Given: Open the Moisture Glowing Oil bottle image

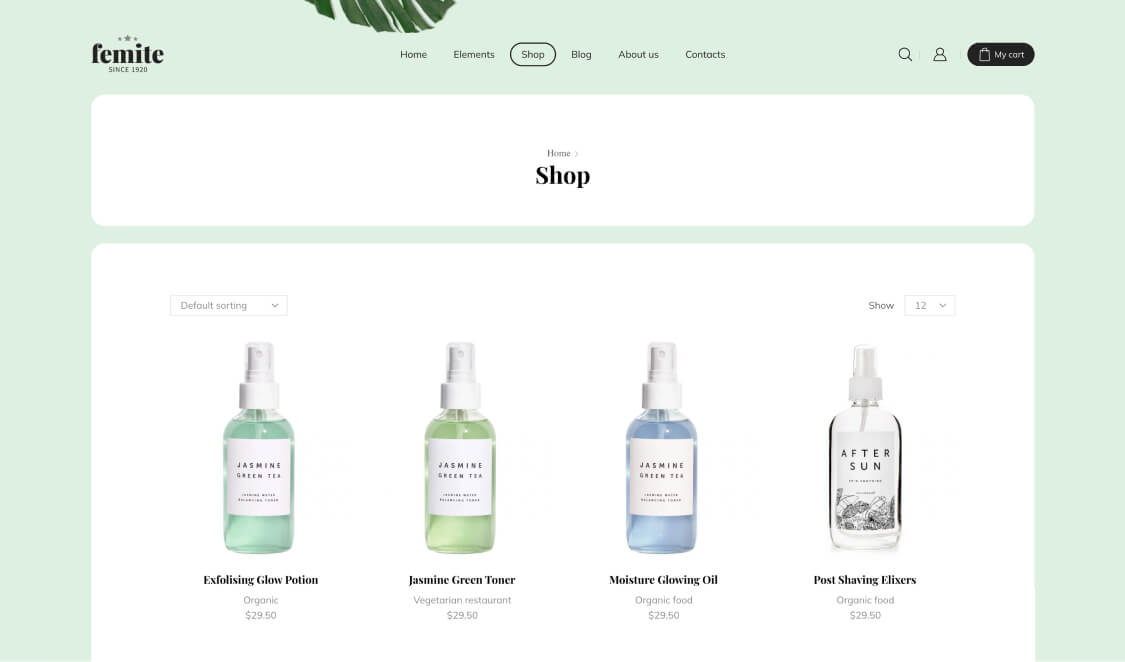Looking at the screenshot, I should pos(662,448).
